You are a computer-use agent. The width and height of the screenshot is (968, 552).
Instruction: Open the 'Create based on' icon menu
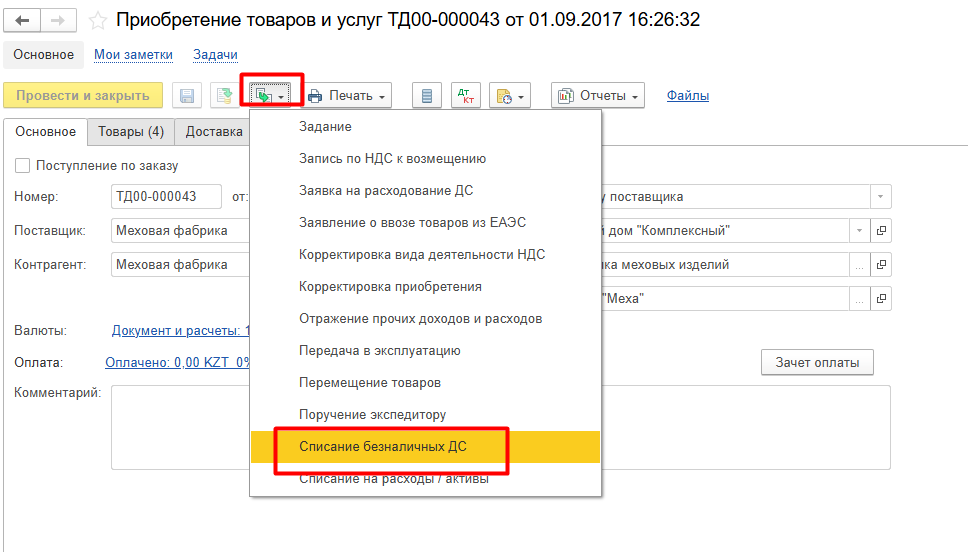270,96
